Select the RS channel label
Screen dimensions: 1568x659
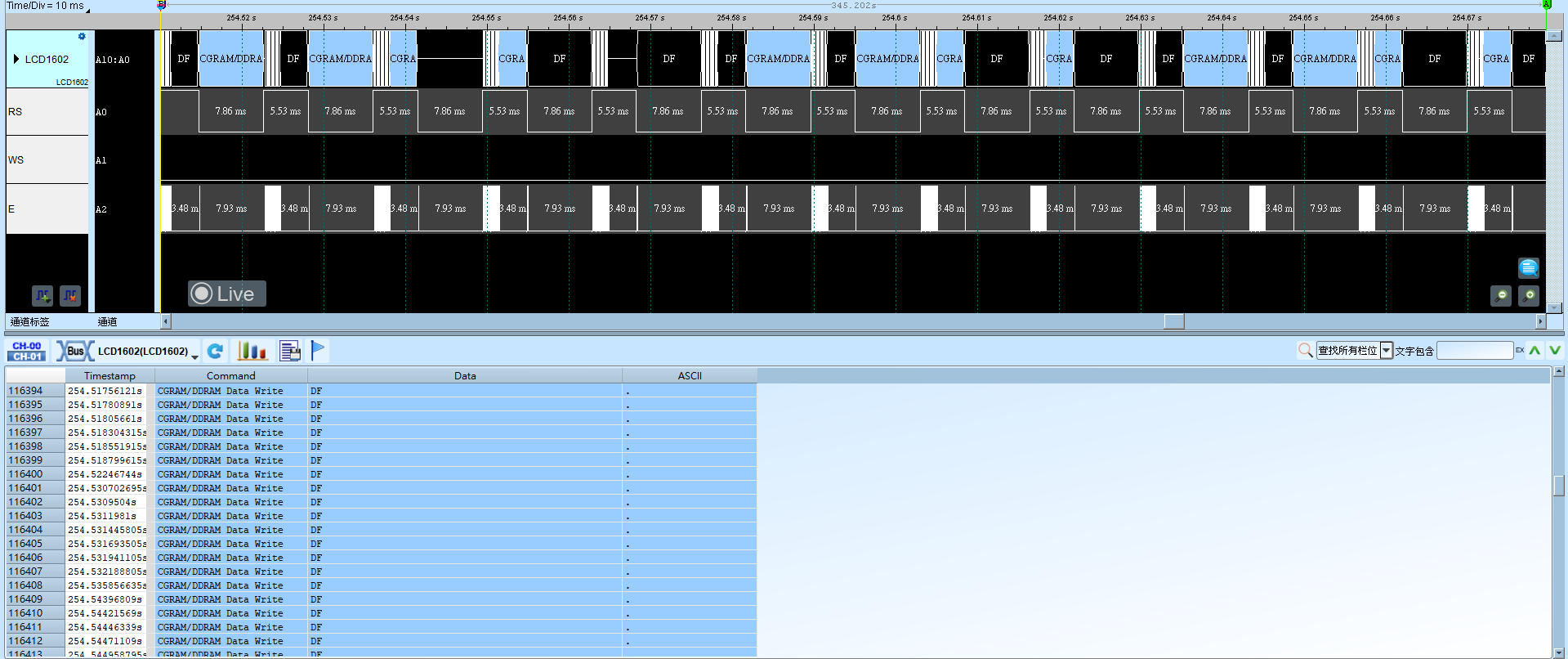pyautogui.click(x=47, y=112)
